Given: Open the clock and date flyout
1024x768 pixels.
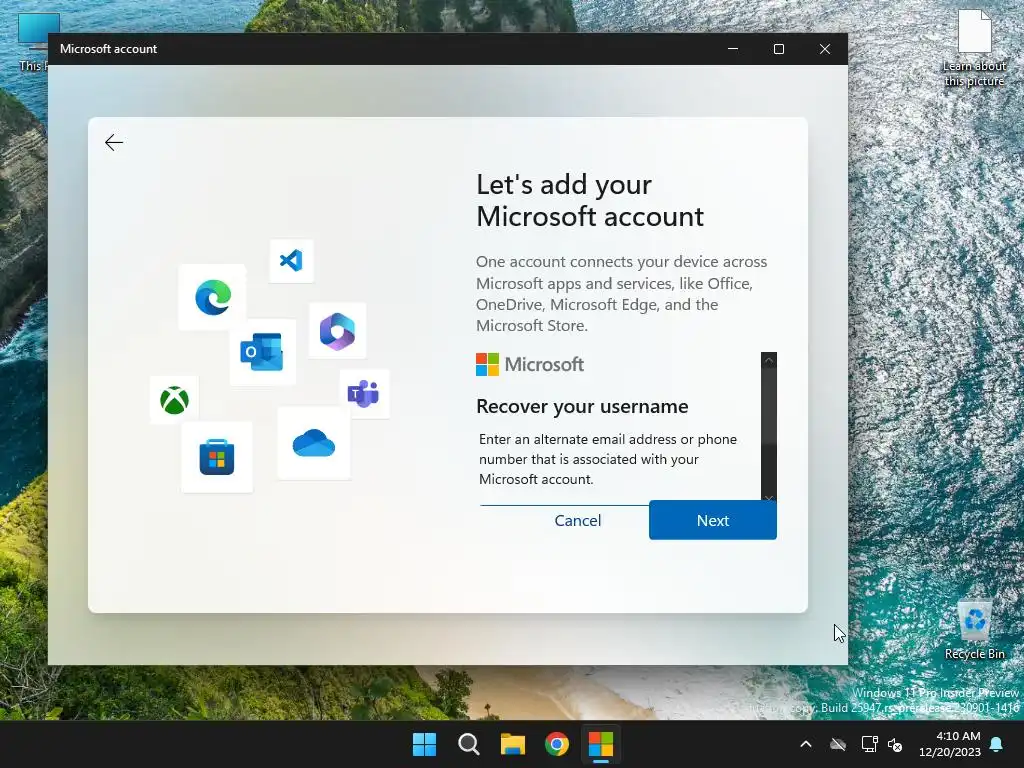Looking at the screenshot, I should coord(950,744).
